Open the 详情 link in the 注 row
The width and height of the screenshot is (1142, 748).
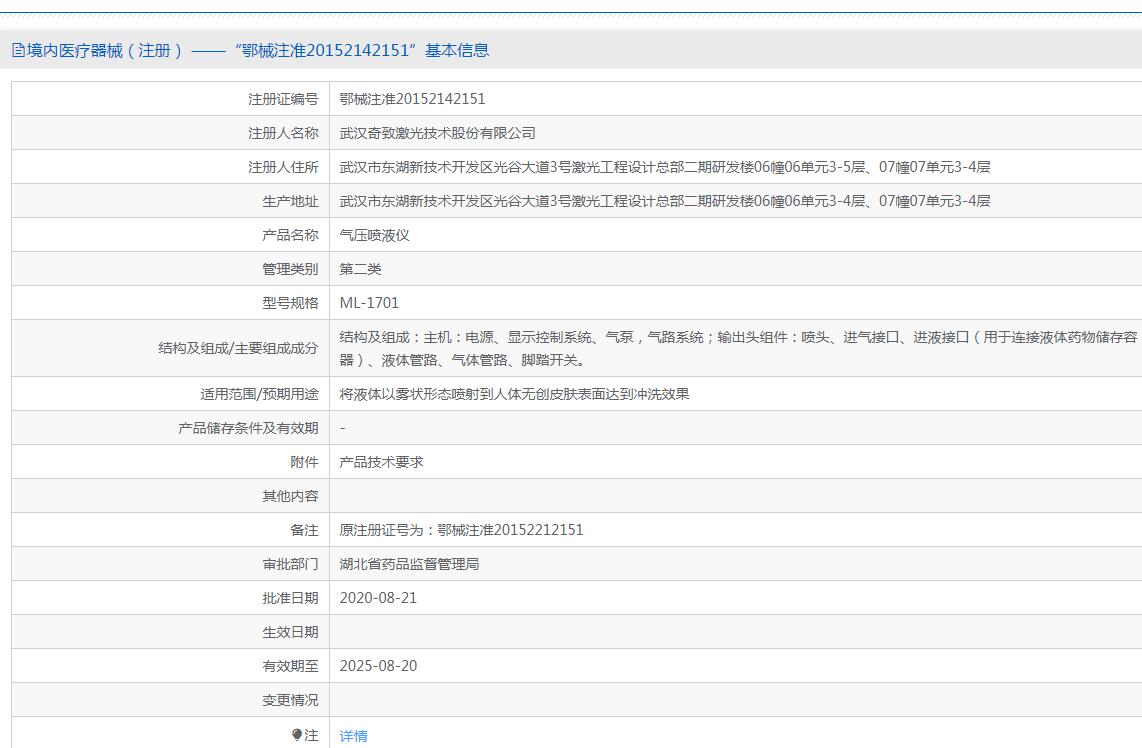(x=353, y=736)
